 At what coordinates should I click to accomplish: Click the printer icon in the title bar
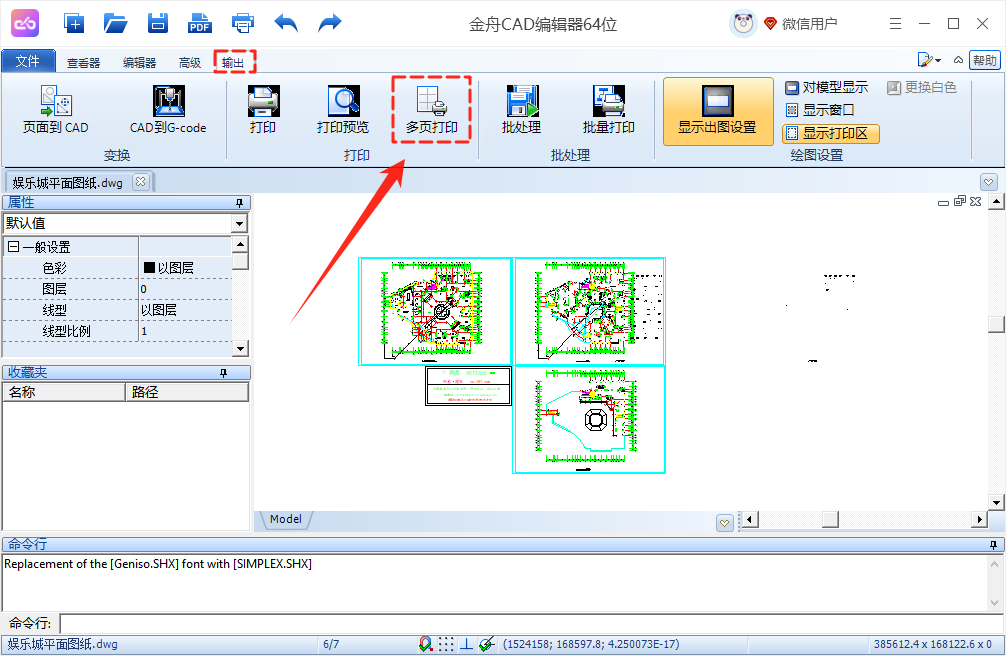point(243,24)
